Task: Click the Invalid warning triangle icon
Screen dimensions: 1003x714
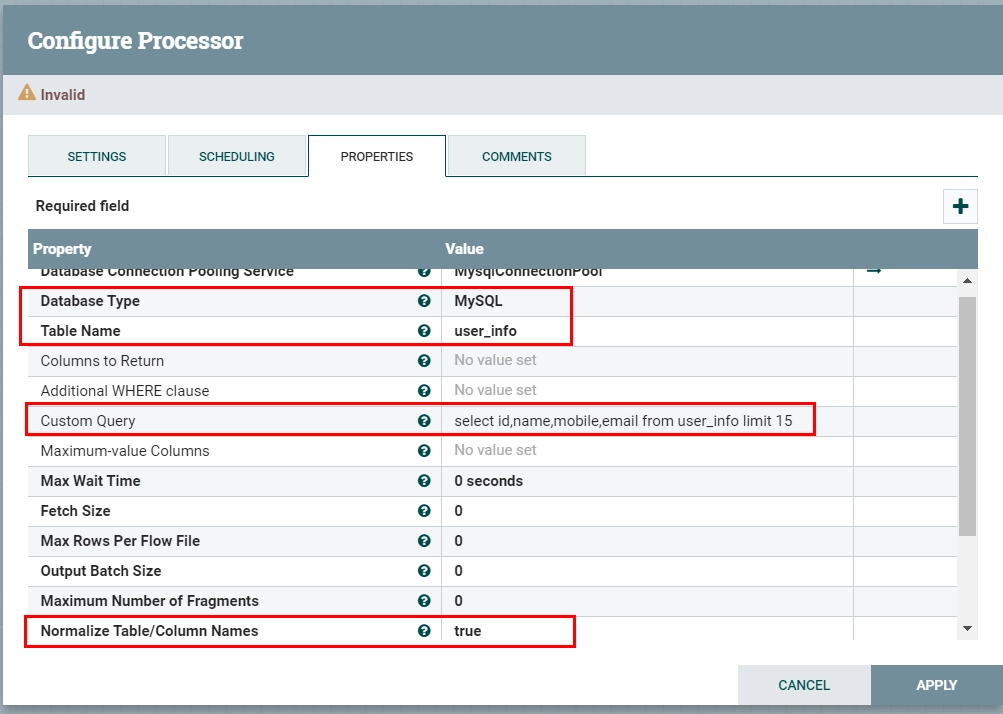Action: click(x=27, y=93)
